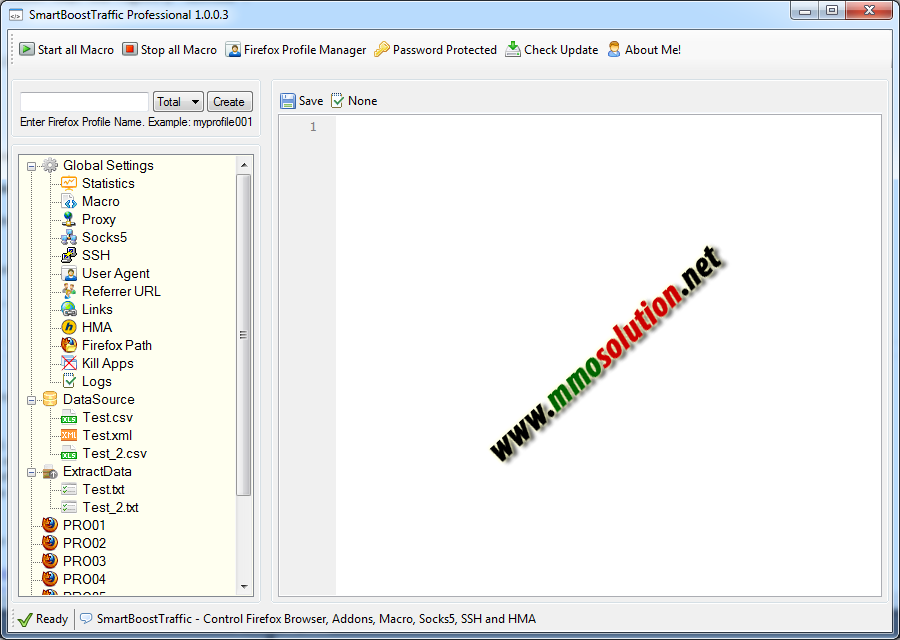The height and width of the screenshot is (640, 900).
Task: Click the Password Protected key icon
Action: point(382,49)
